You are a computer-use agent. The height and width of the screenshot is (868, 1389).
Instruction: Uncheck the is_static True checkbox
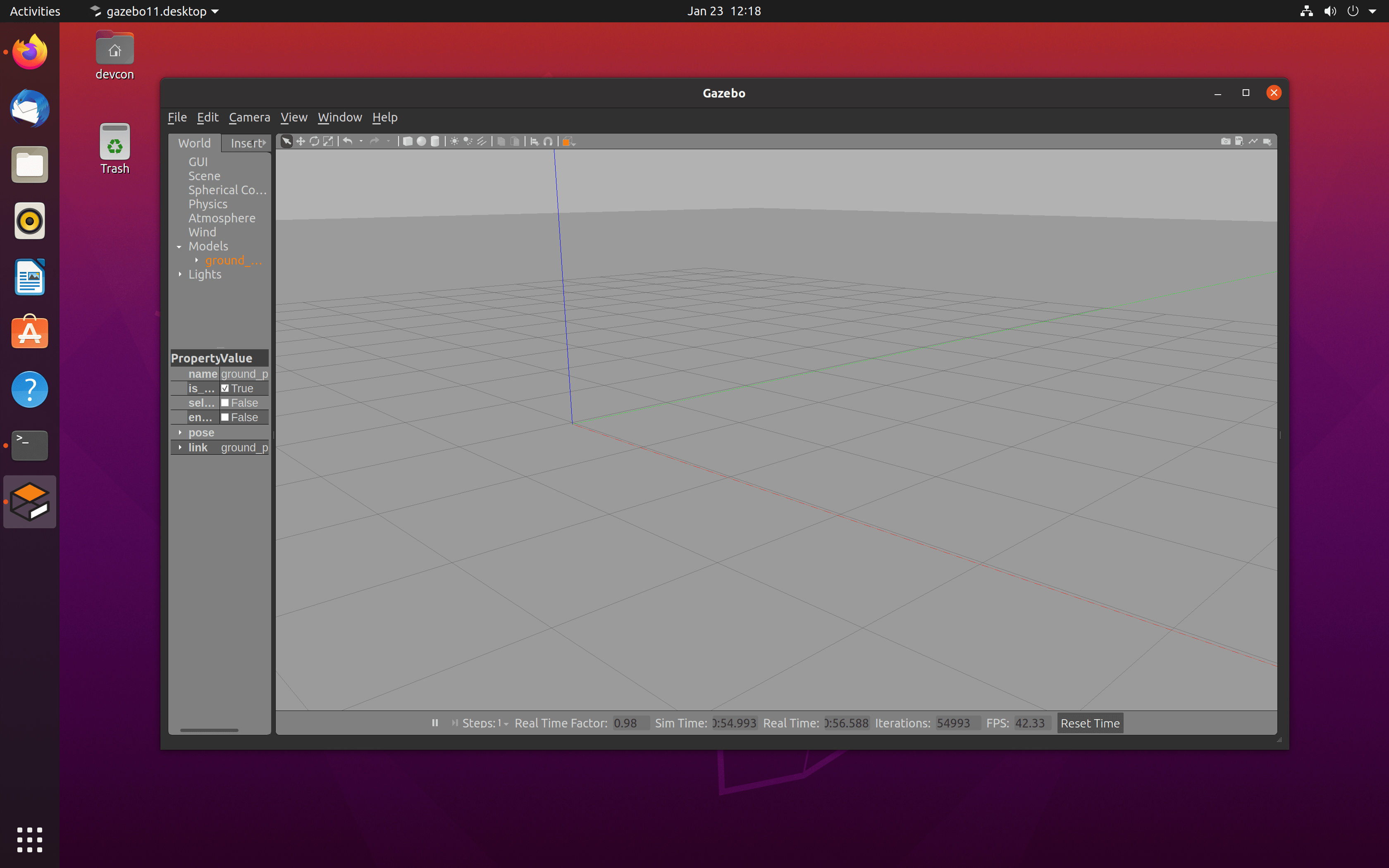[x=225, y=388]
